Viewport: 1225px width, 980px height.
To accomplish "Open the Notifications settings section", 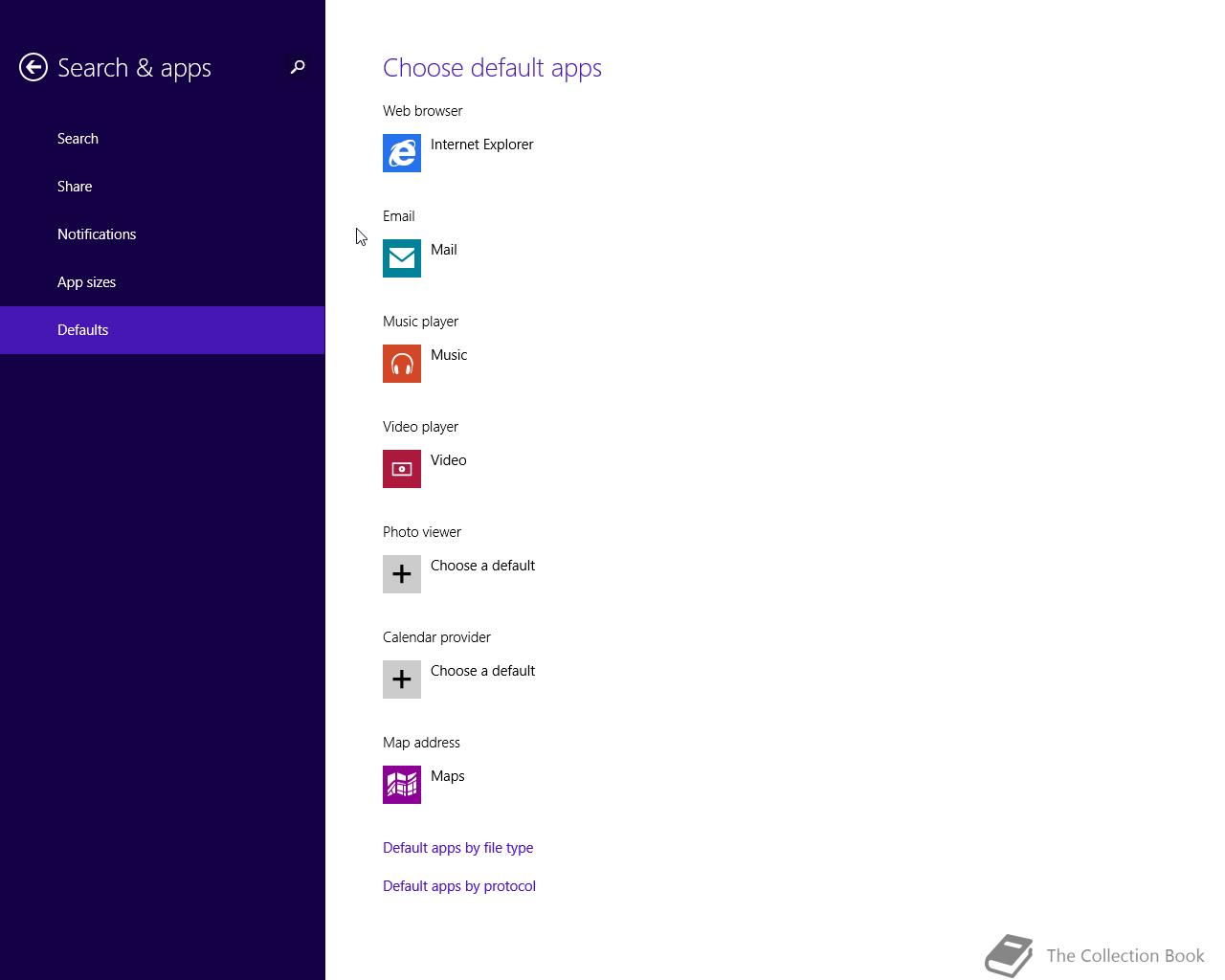I will 163,234.
